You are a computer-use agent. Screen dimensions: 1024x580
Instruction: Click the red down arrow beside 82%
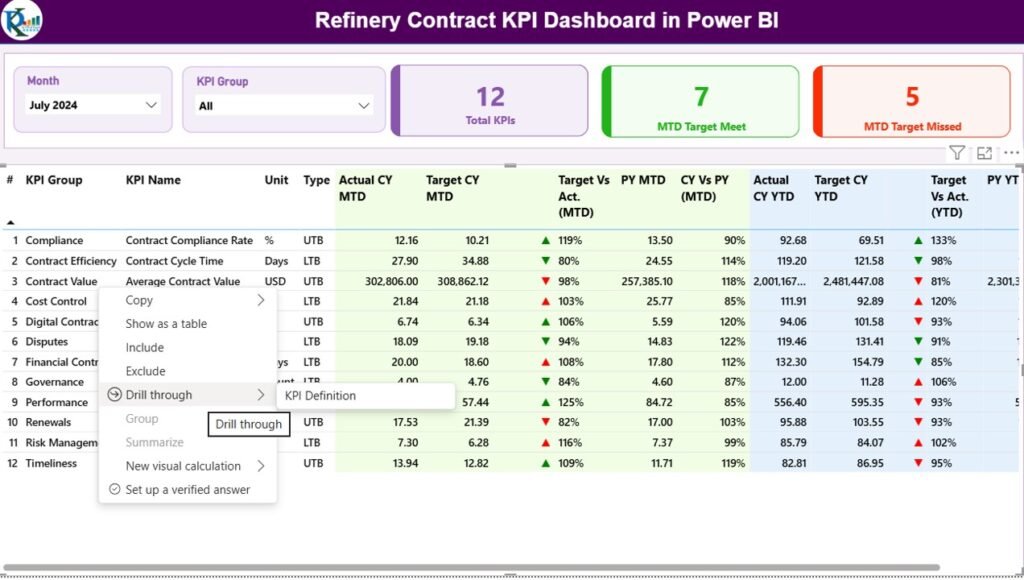click(545, 422)
